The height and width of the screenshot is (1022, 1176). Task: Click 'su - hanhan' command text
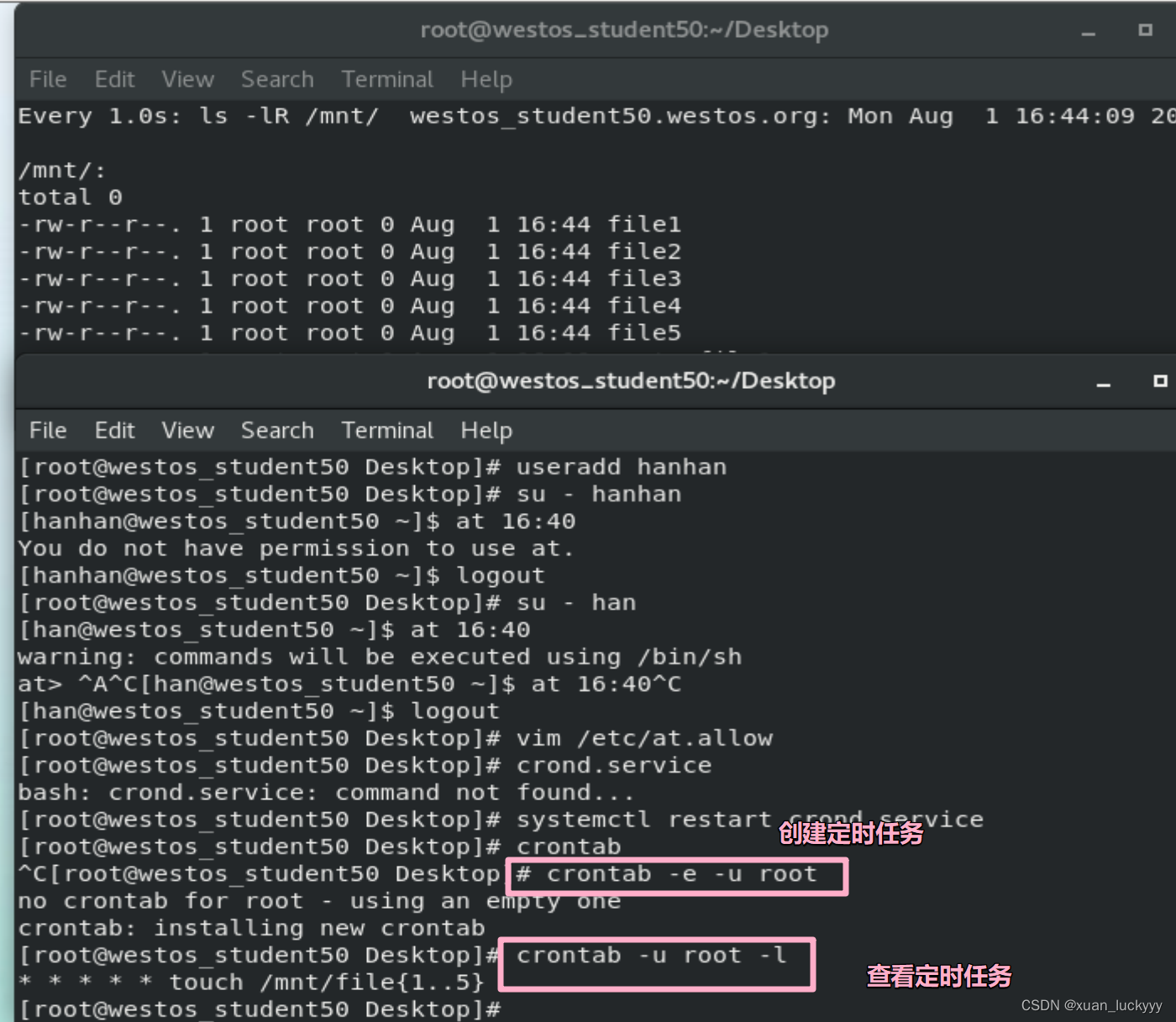pos(599,494)
